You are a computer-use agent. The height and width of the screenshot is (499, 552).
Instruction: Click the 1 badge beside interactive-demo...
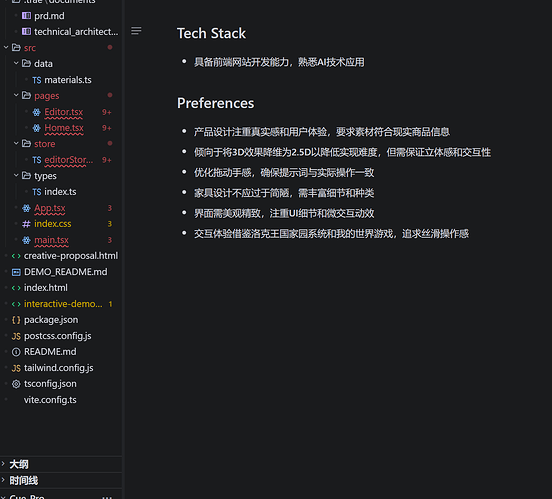(110, 304)
